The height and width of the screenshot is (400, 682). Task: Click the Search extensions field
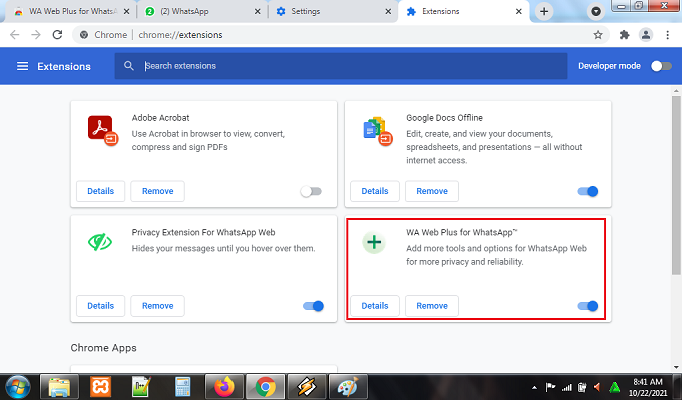coord(341,66)
